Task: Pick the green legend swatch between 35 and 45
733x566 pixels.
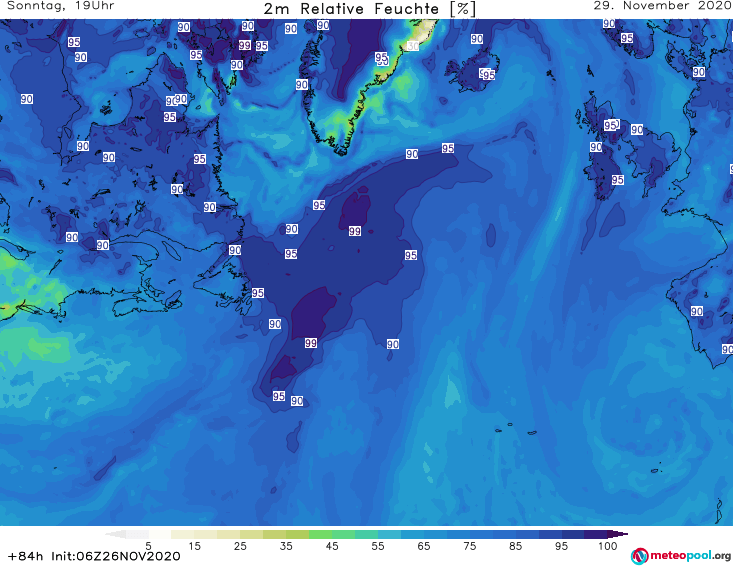Action: [320, 534]
